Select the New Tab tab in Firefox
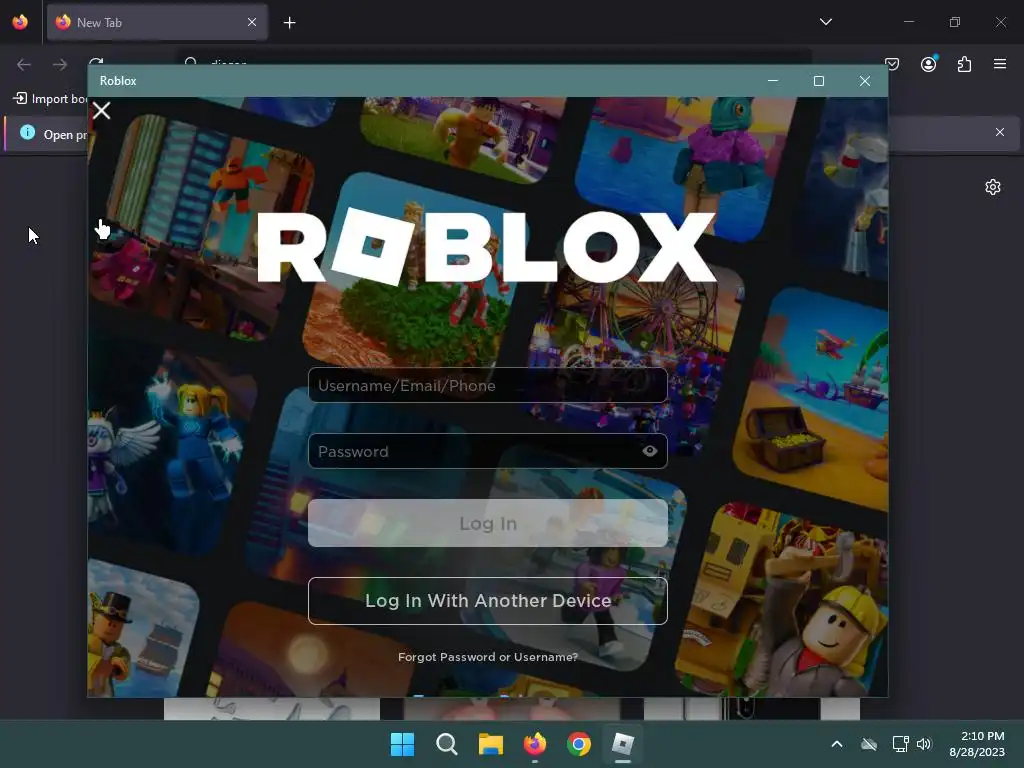Image resolution: width=1024 pixels, height=768 pixels. coord(157,22)
